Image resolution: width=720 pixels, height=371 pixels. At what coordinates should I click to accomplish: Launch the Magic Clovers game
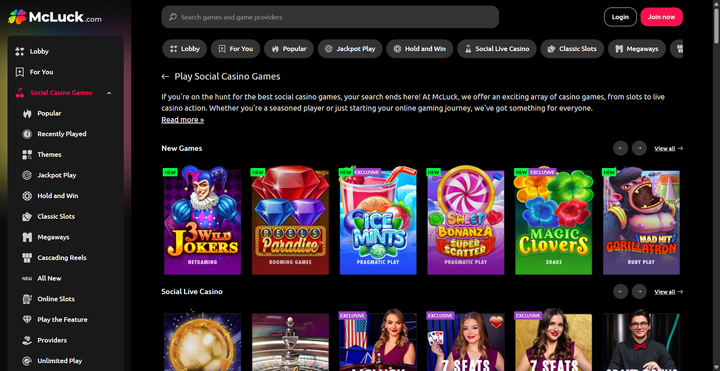[553, 220]
